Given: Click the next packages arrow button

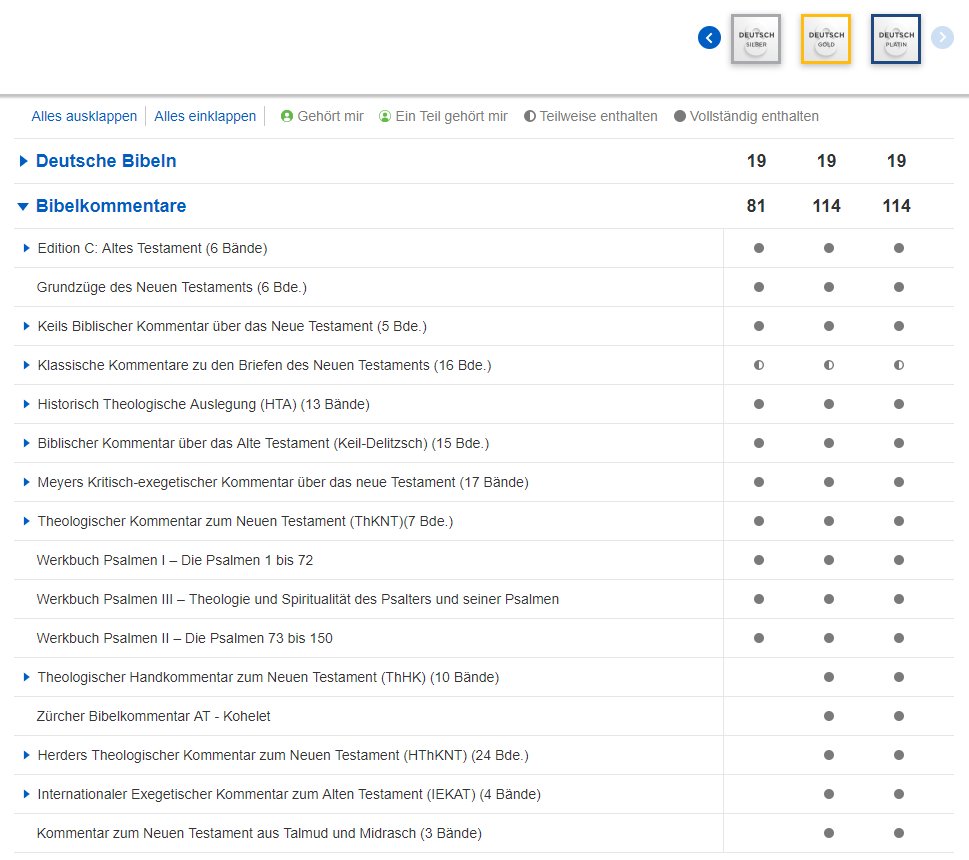Looking at the screenshot, I should pyautogui.click(x=942, y=38).
